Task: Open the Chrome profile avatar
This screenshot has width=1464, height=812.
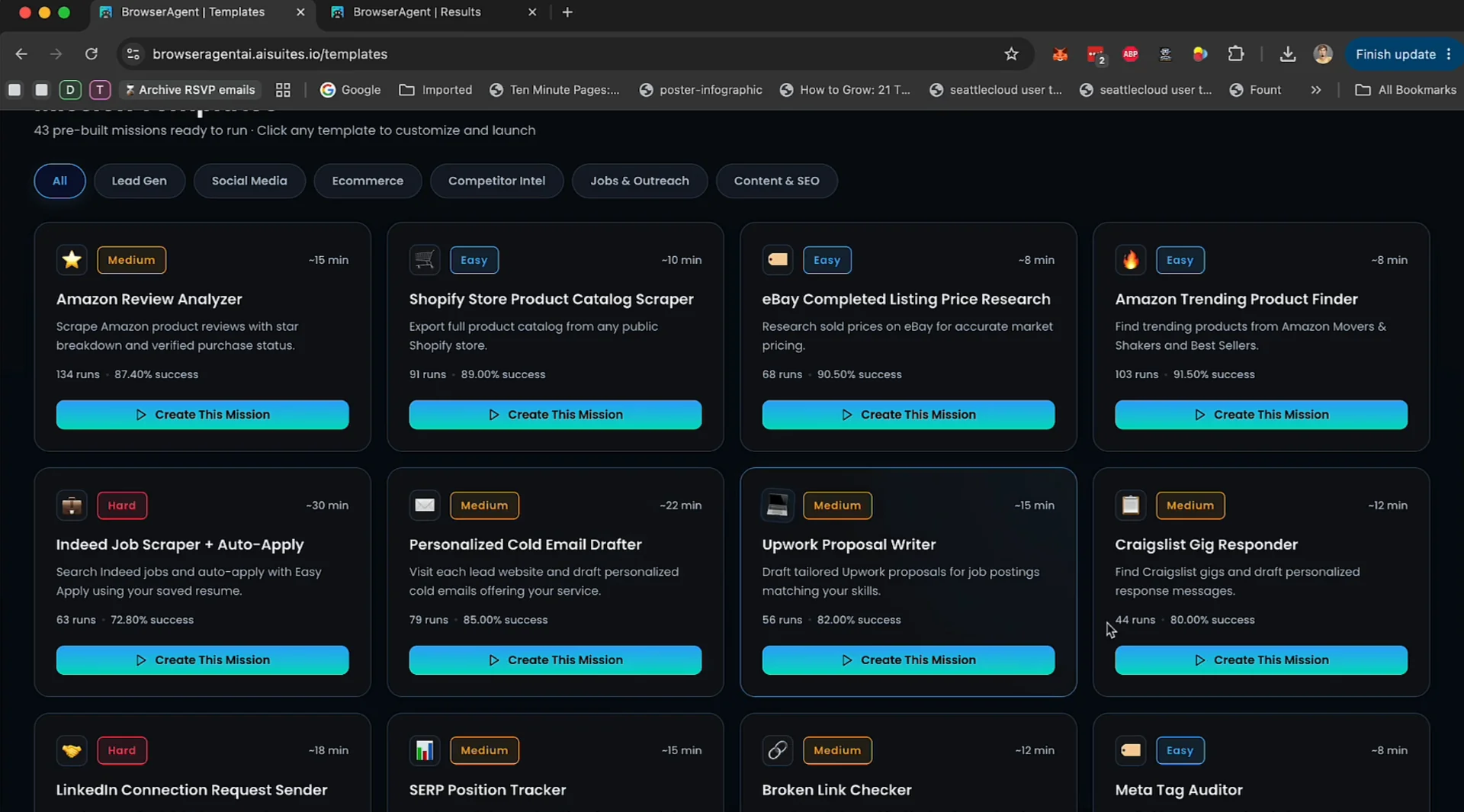Action: pos(1323,54)
